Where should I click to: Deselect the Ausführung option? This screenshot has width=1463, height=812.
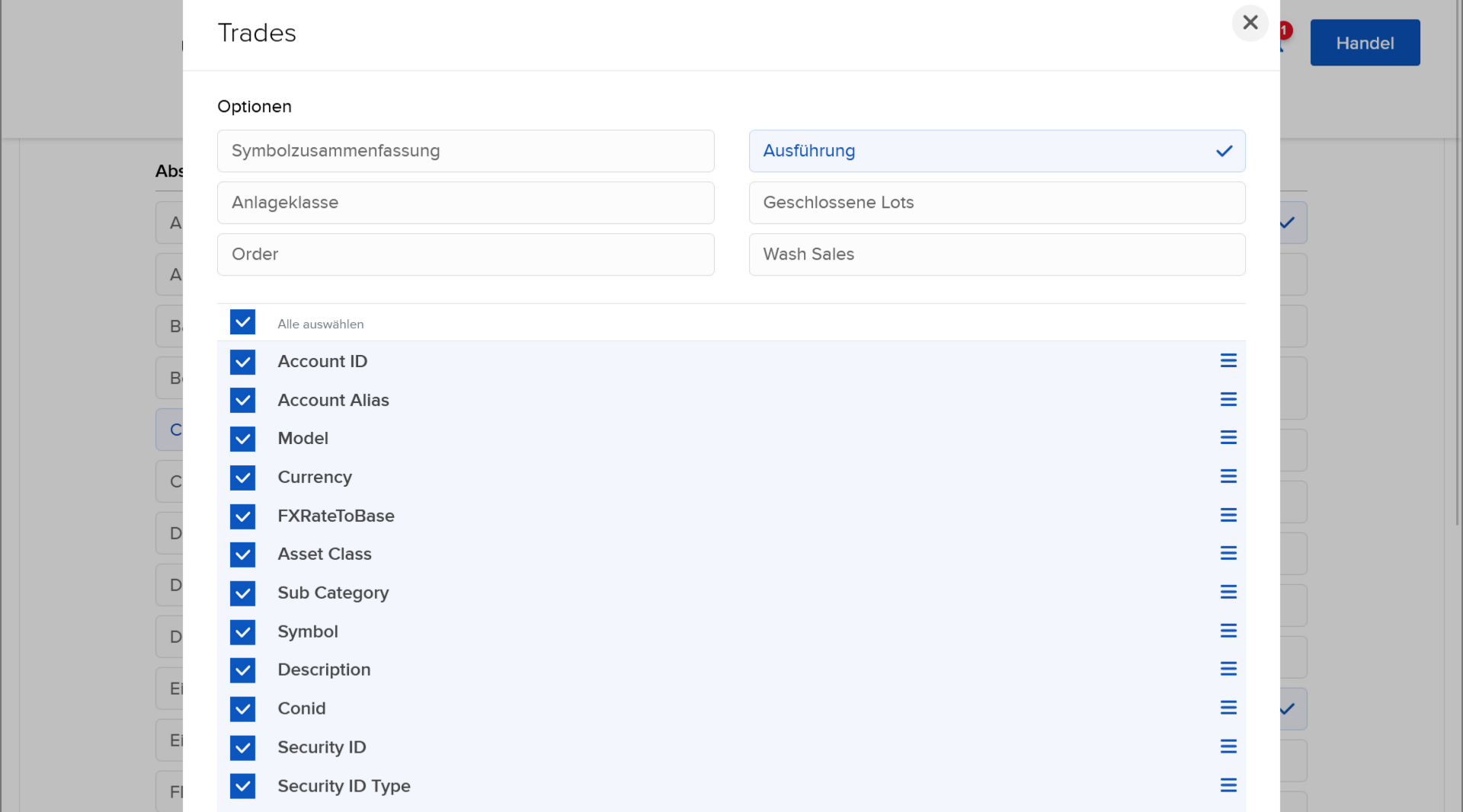pyautogui.click(x=996, y=151)
